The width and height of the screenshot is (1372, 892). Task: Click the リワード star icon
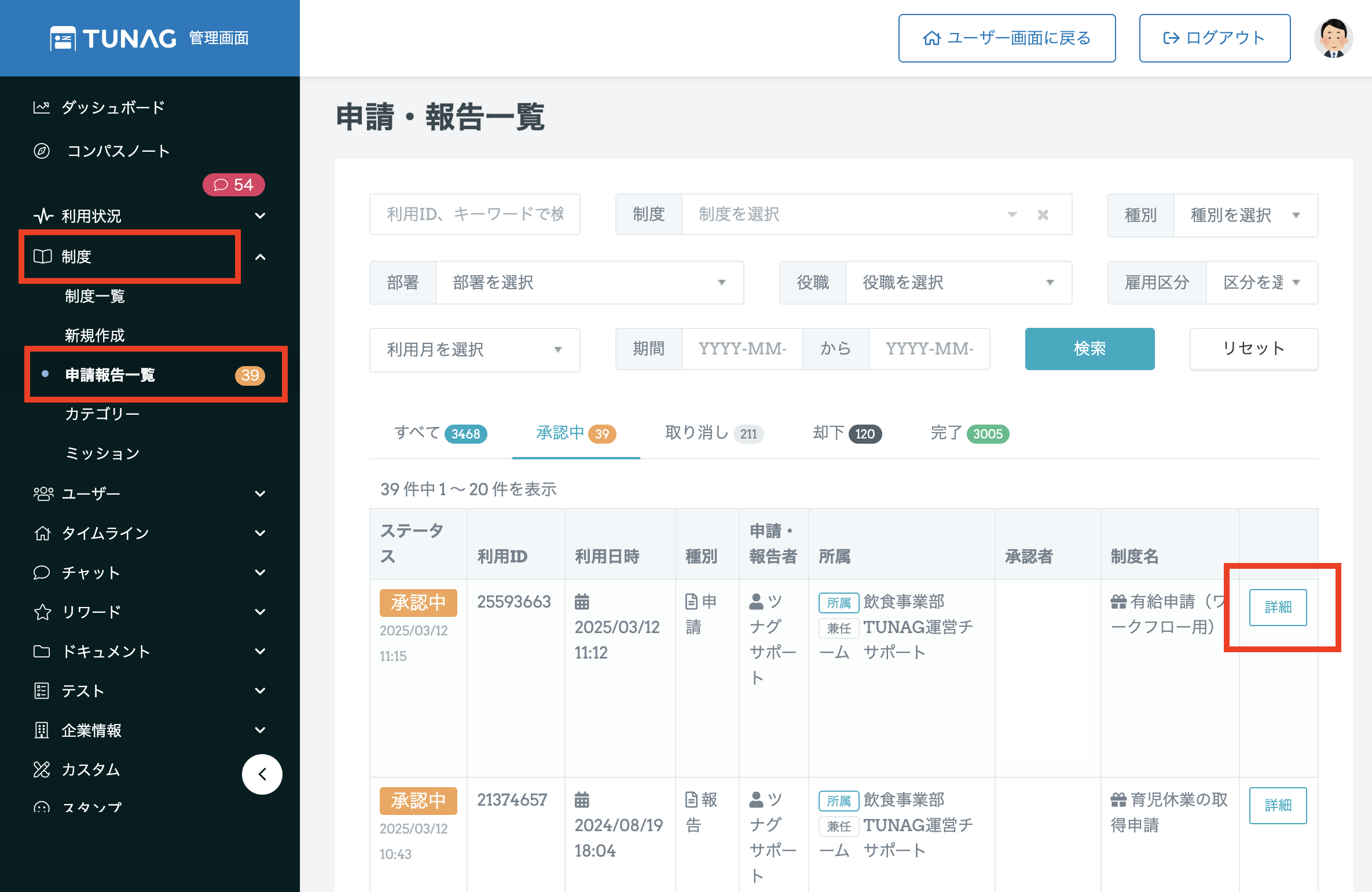(x=42, y=612)
